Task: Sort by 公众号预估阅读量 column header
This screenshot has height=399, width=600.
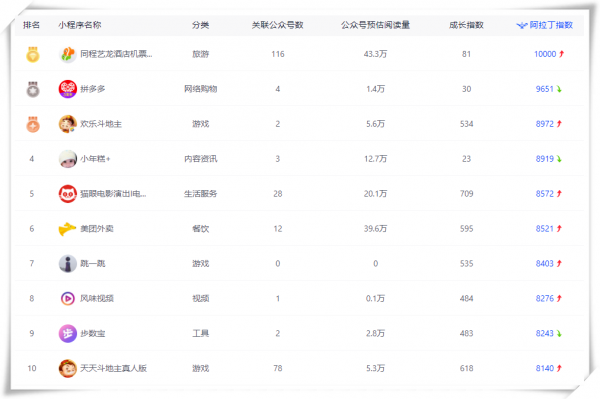Action: click(375, 25)
